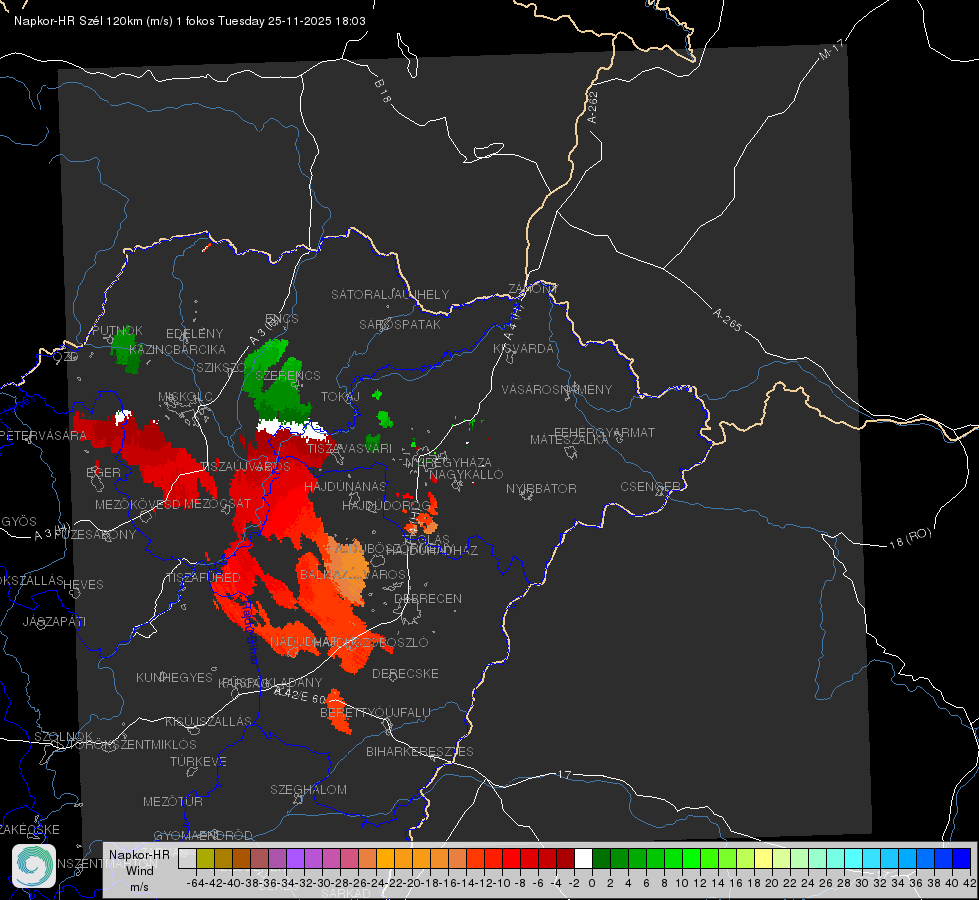Screen dimensions: 979x900
Task: Click the EDELÉNY city label
Action: 195,334
